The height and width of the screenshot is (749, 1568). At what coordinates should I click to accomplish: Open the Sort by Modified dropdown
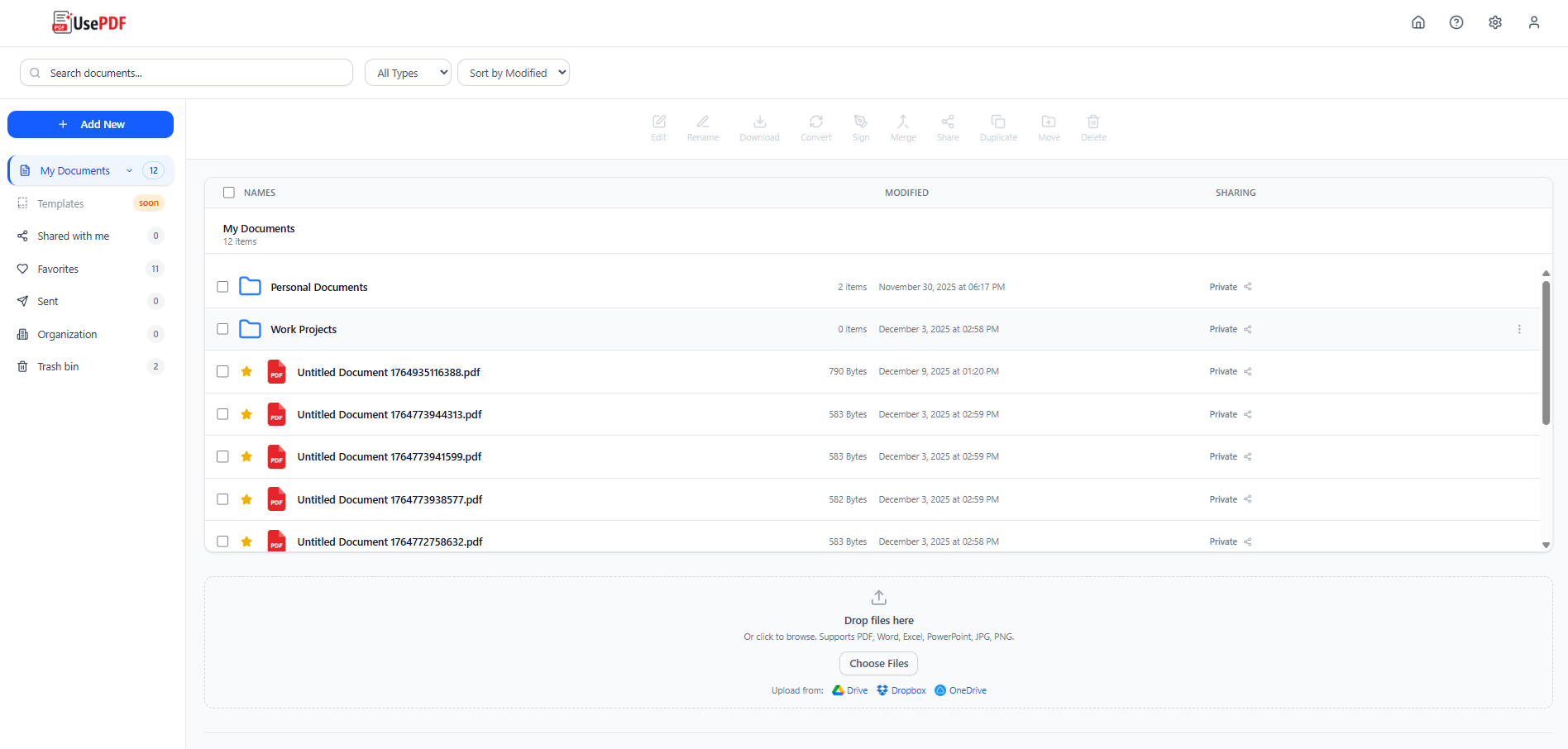tap(513, 72)
